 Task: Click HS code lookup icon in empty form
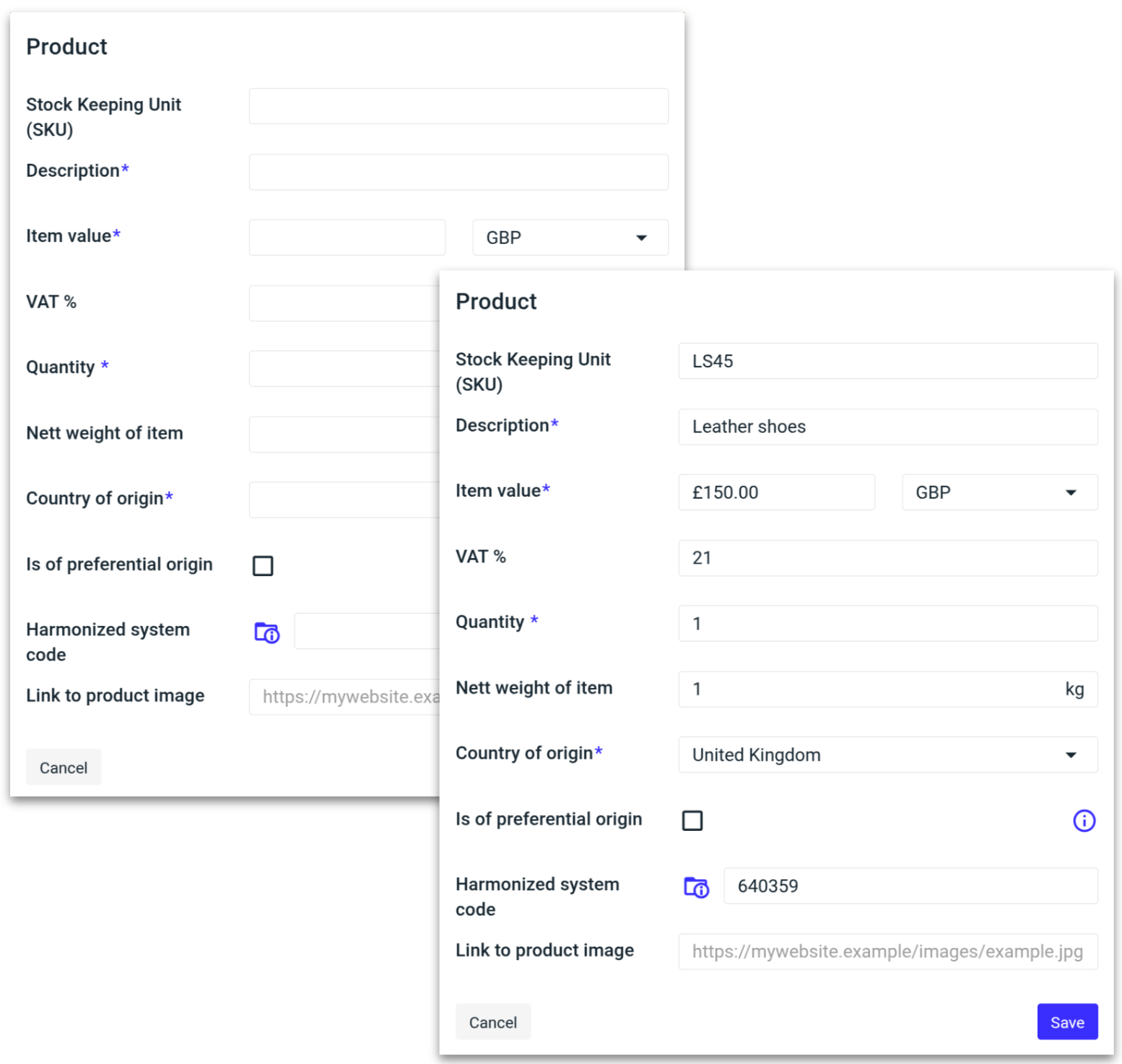click(x=266, y=632)
